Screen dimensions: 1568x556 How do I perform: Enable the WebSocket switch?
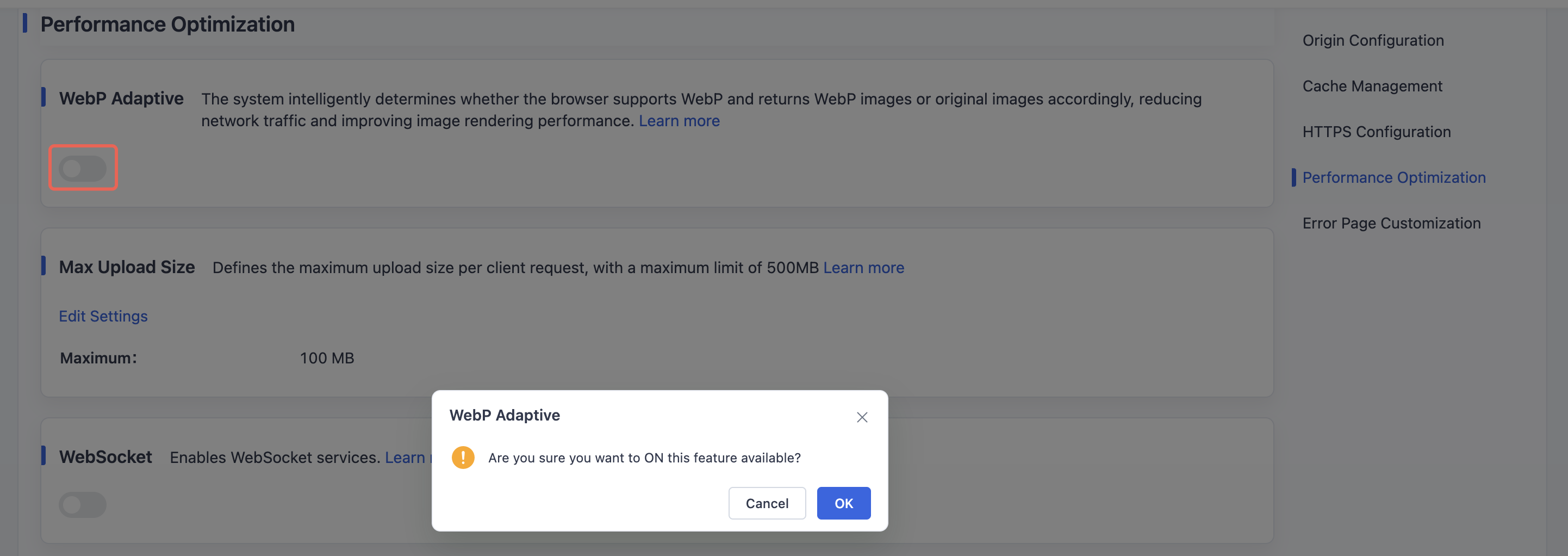[83, 504]
